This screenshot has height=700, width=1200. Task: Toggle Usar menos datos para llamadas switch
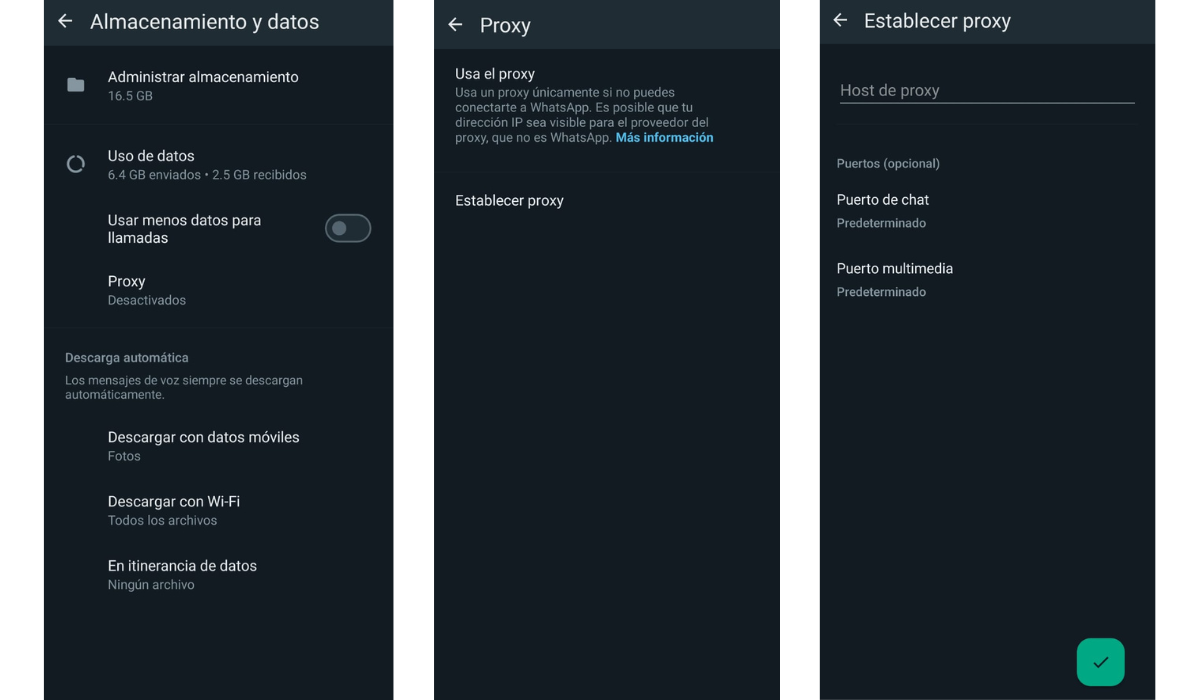347,229
